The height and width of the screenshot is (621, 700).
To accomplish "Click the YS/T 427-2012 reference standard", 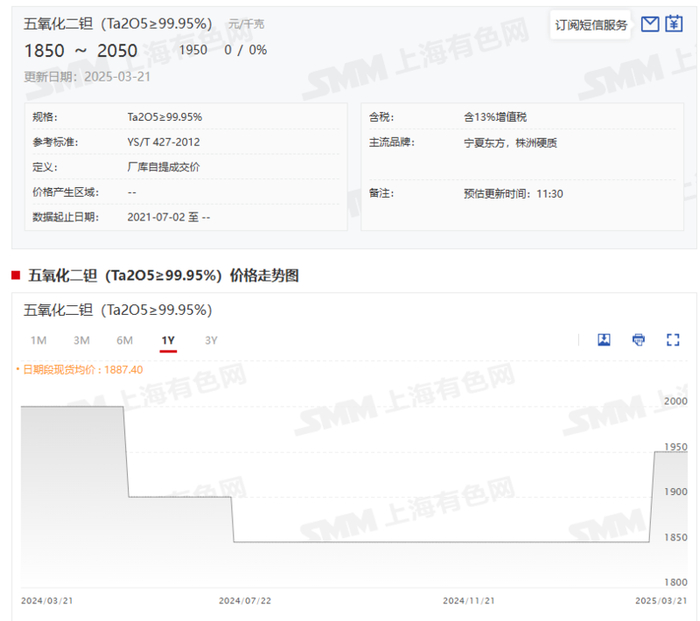I will click(163, 142).
